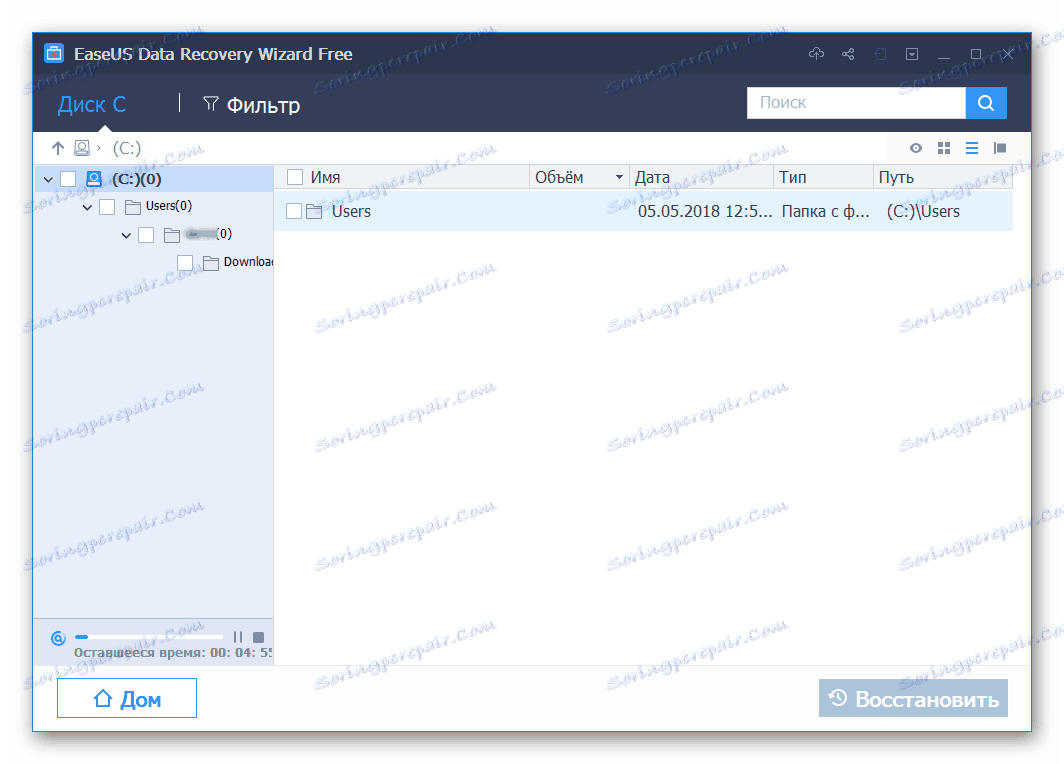Open the Объём column sort arrow
The width and height of the screenshot is (1064, 764).
pos(619,177)
